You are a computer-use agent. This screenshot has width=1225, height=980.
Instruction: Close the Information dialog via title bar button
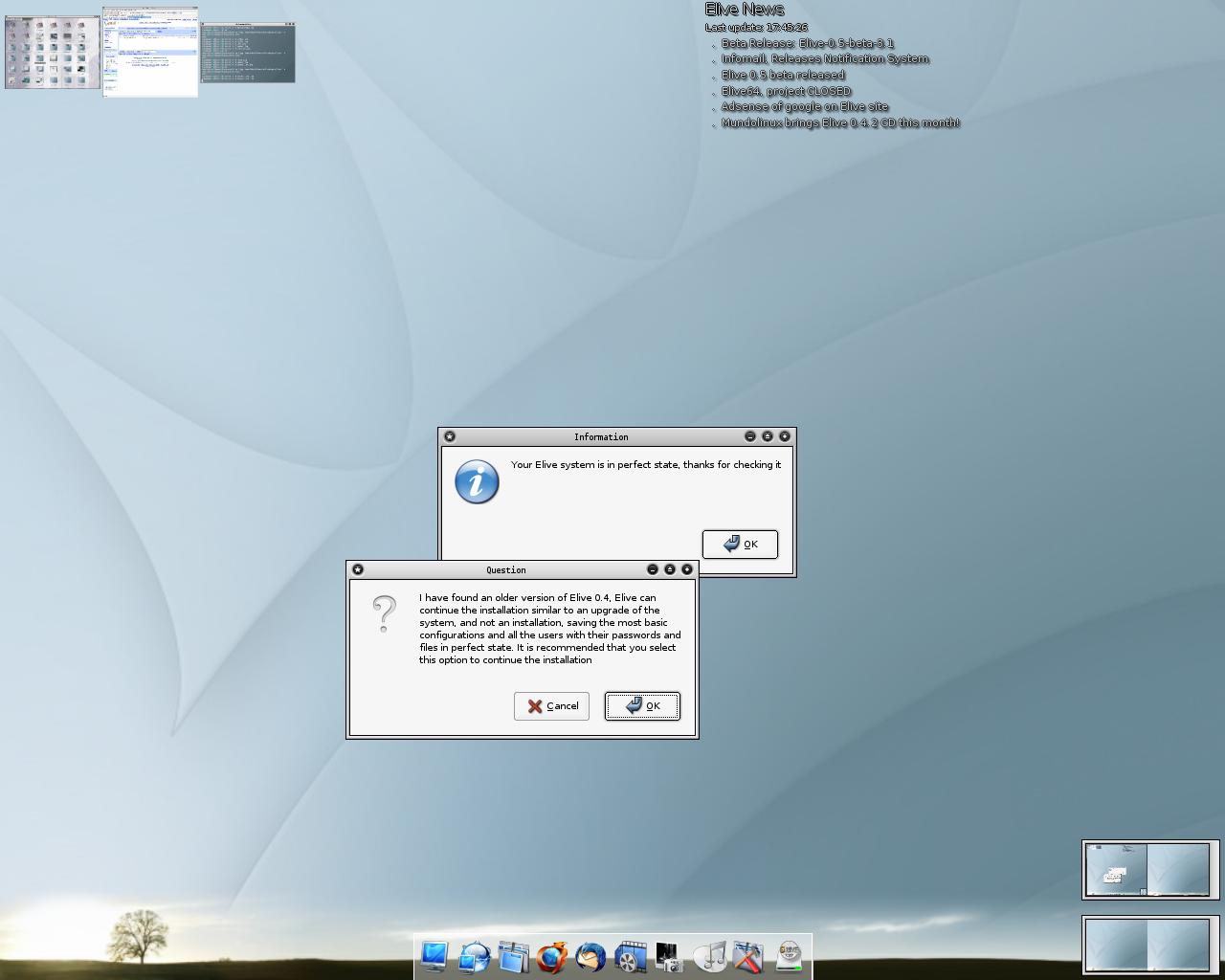785,436
